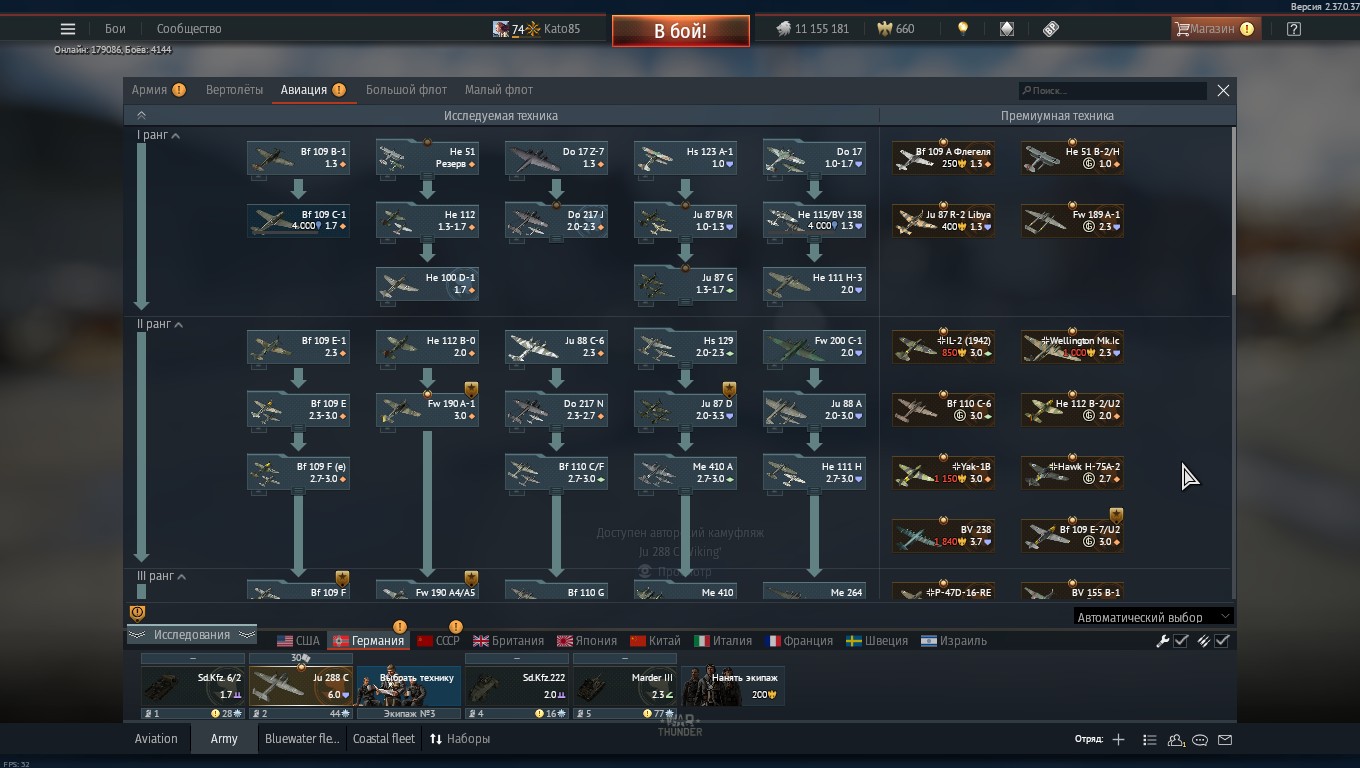
Task: Open the Сообщество menu
Action: point(189,29)
